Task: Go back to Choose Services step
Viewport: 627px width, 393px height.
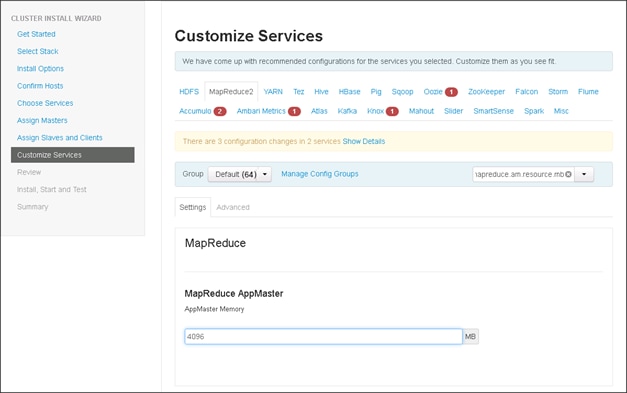Action: (x=45, y=103)
